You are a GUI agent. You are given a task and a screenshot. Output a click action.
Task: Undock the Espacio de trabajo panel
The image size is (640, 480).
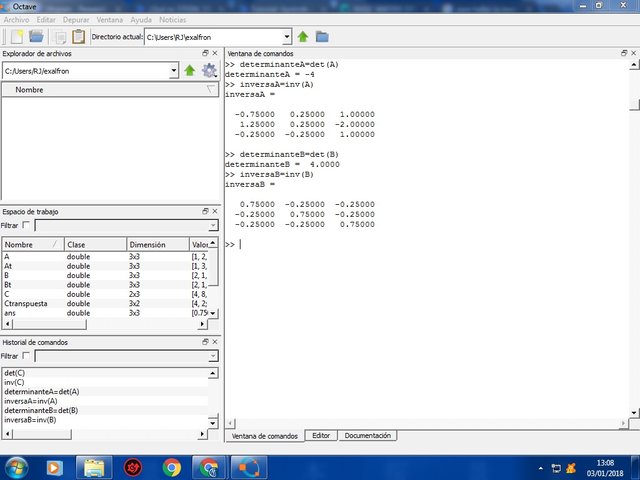205,211
